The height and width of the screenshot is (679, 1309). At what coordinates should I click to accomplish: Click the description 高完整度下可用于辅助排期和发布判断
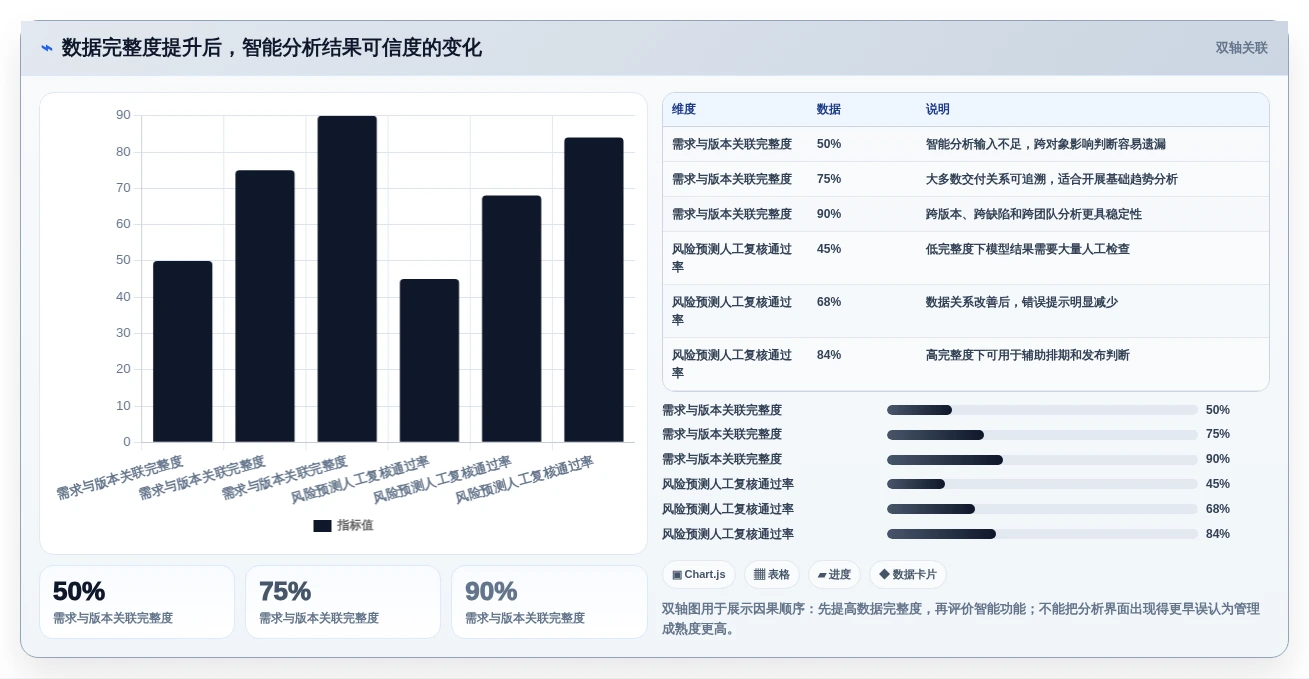click(1028, 355)
